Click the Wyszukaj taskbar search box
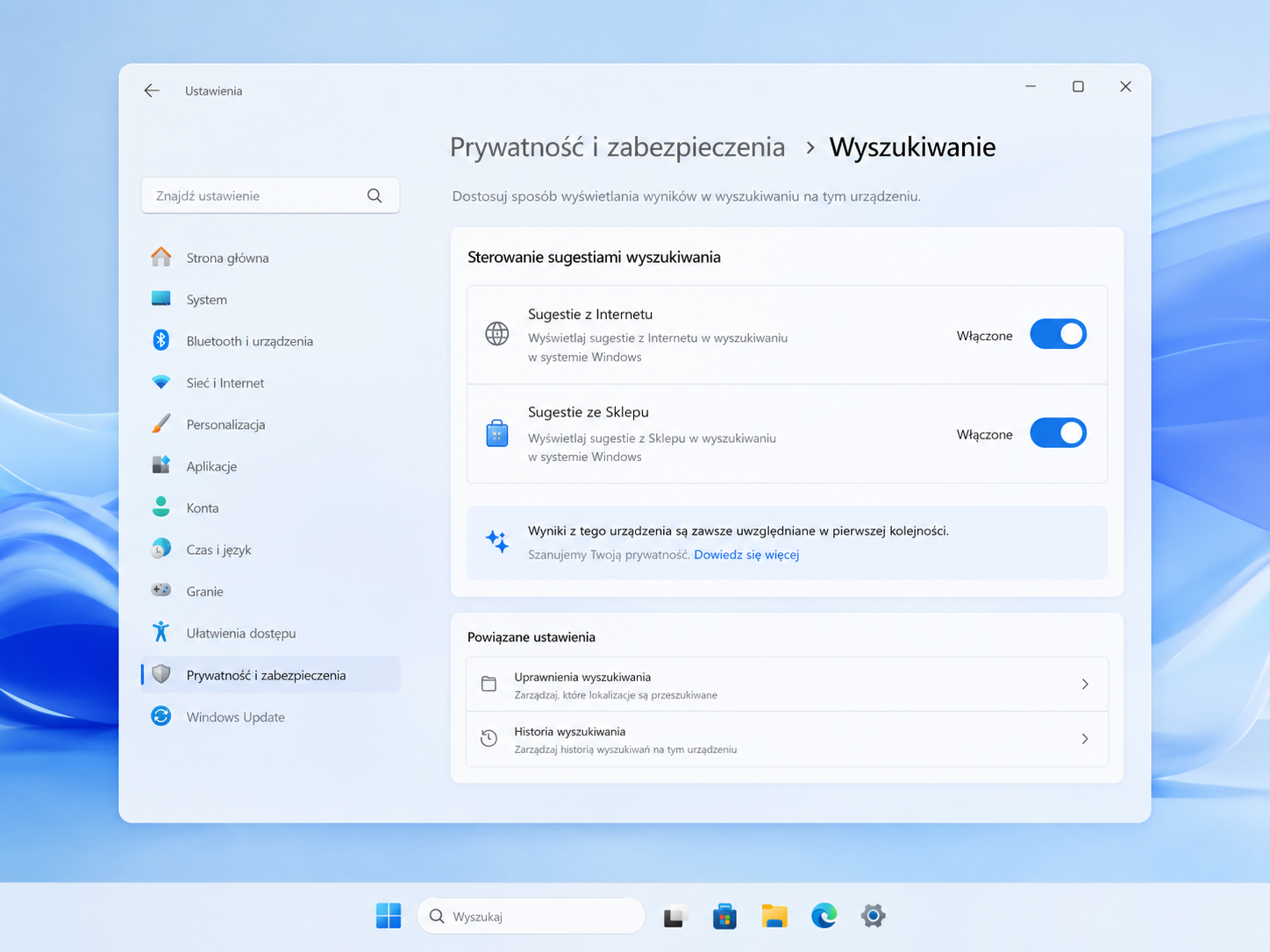This screenshot has height=952, width=1270. [532, 916]
